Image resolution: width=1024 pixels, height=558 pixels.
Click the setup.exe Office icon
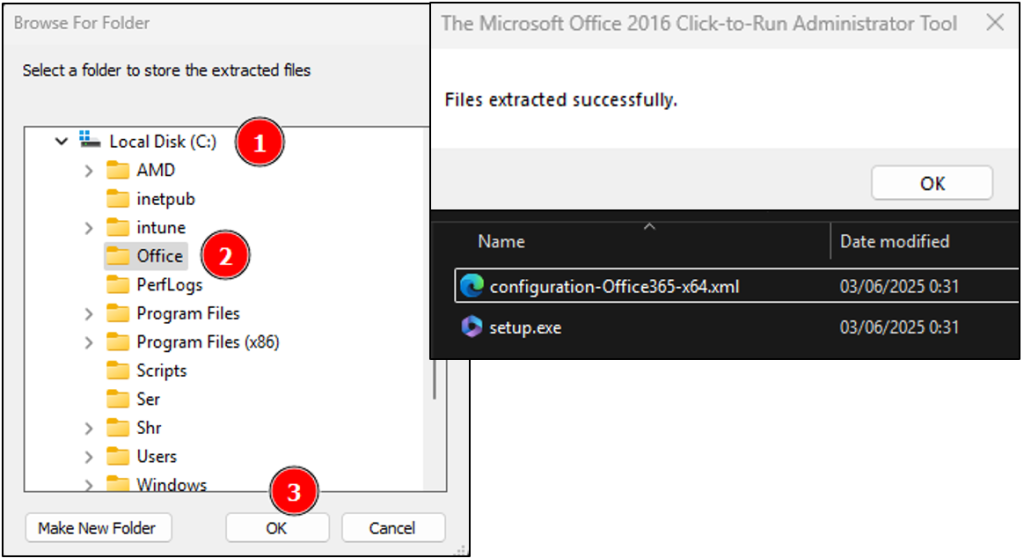point(472,327)
